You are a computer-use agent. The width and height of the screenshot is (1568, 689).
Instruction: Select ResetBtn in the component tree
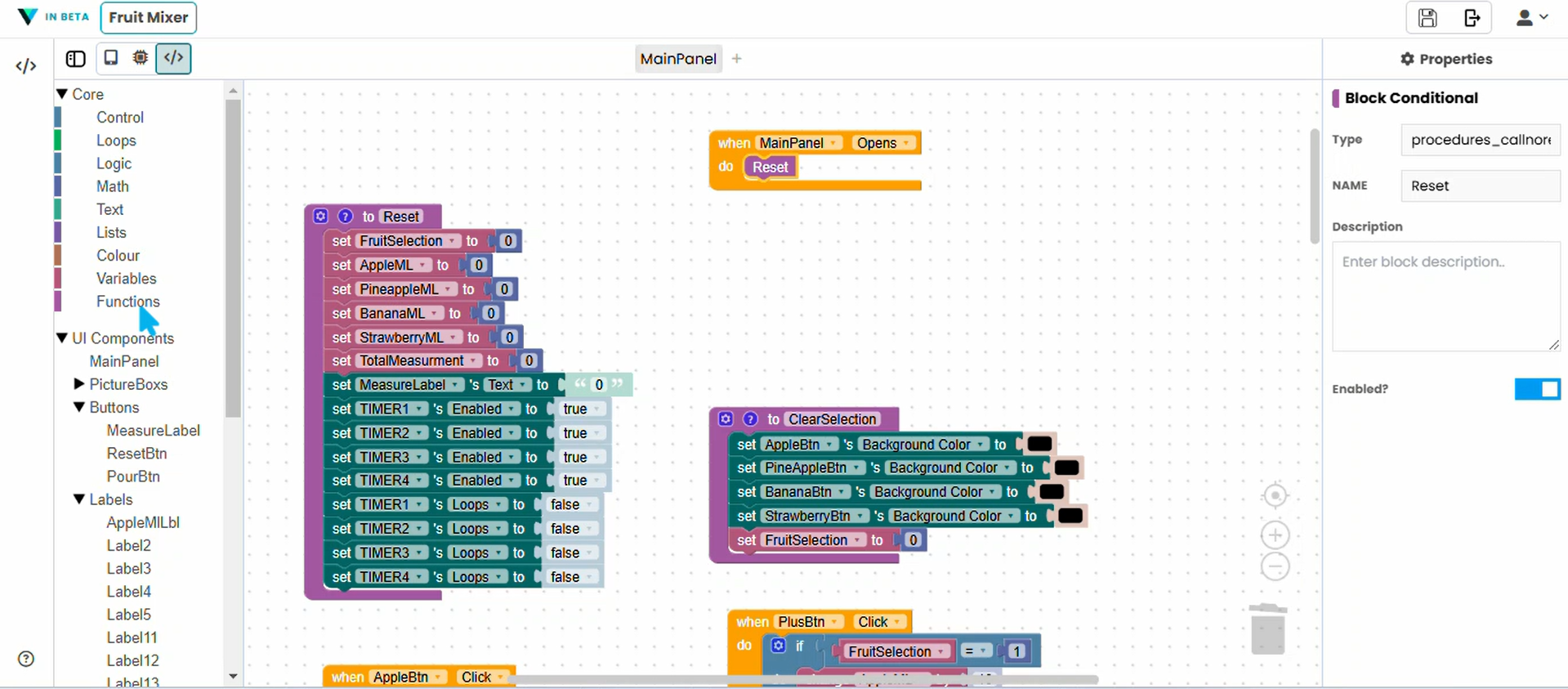(x=136, y=453)
